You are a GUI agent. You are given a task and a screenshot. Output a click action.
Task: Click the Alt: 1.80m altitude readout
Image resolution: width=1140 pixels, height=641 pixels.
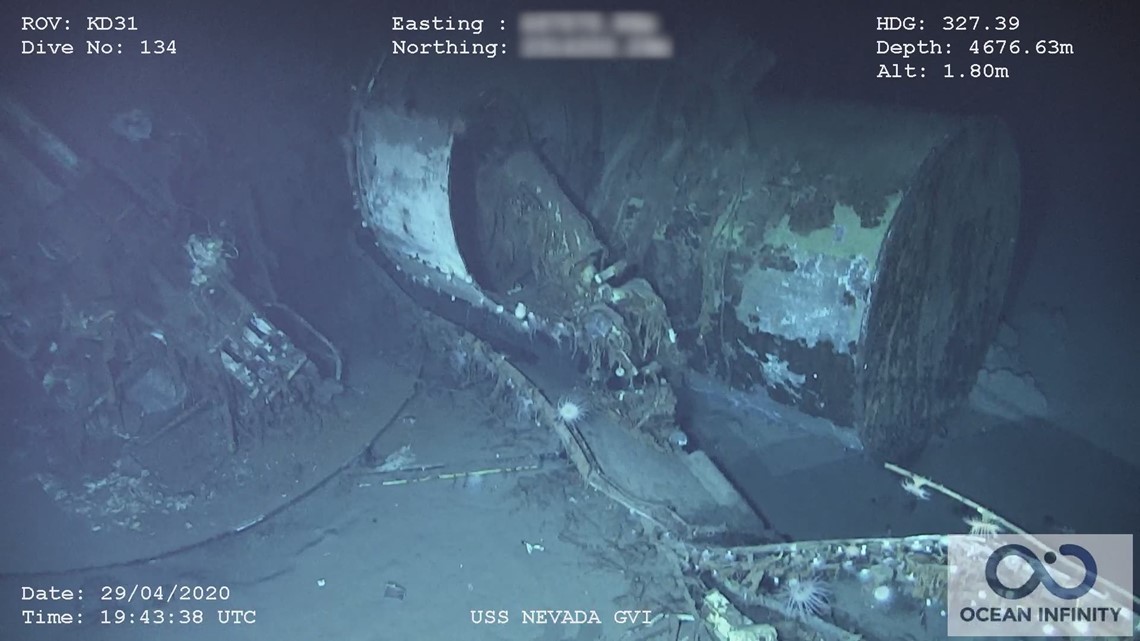[942, 71]
